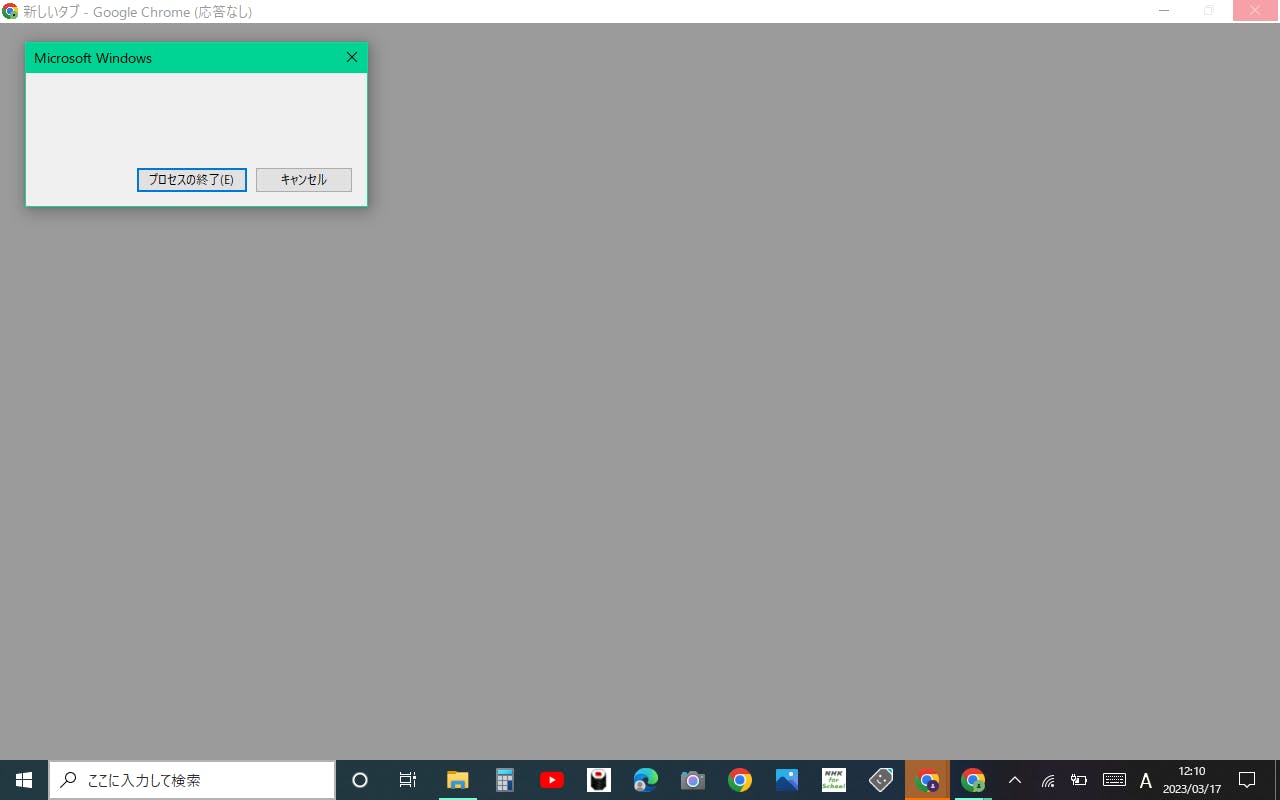Click the プロセスの終了(E) button

point(191,180)
